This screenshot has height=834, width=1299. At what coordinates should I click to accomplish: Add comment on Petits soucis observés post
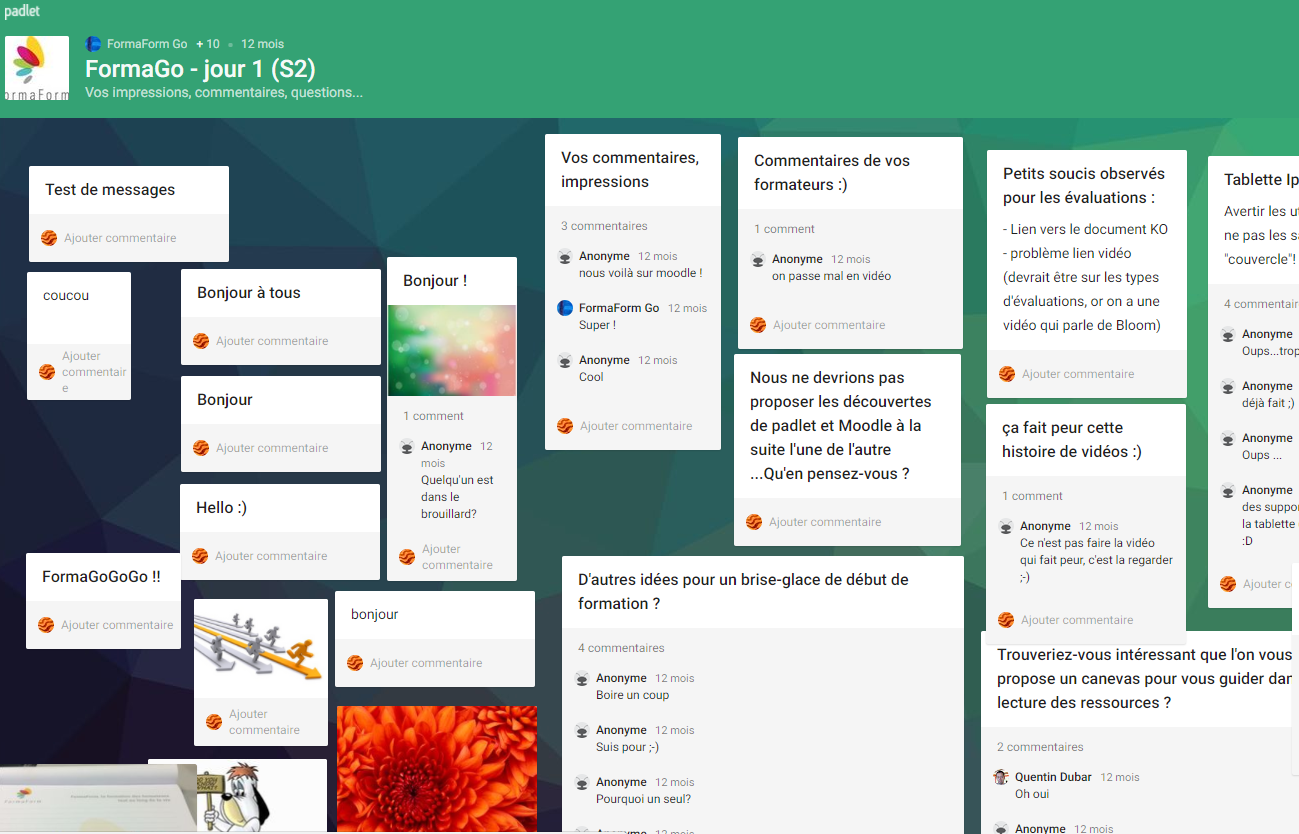coord(1078,374)
